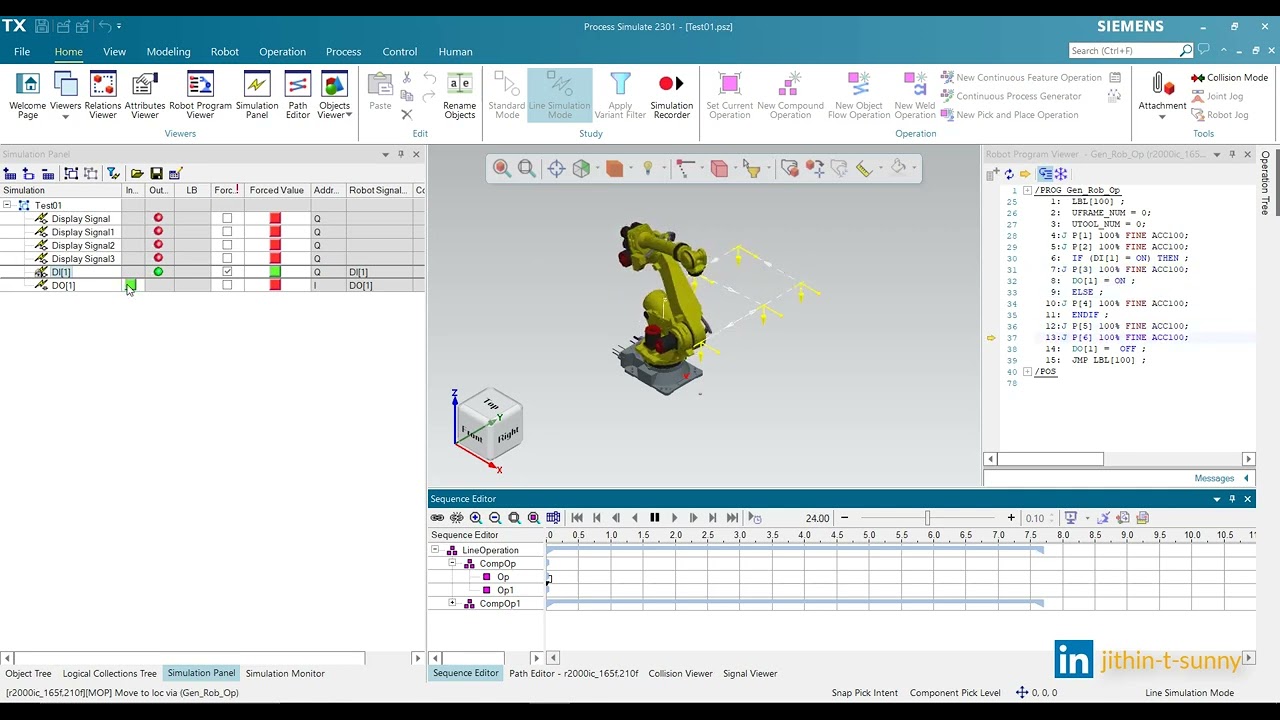Open Simulation Panel options dropdown arrow

click(x=385, y=154)
